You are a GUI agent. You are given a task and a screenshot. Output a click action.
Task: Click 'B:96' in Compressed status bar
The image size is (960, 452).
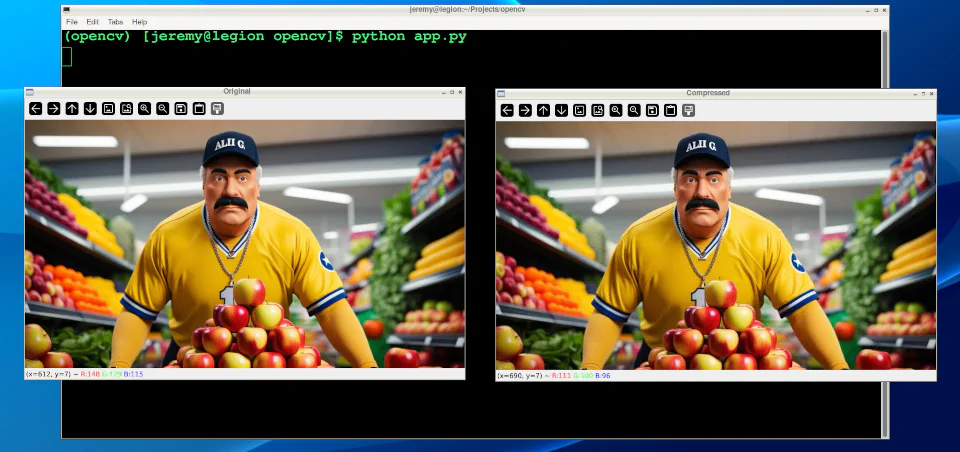point(602,375)
